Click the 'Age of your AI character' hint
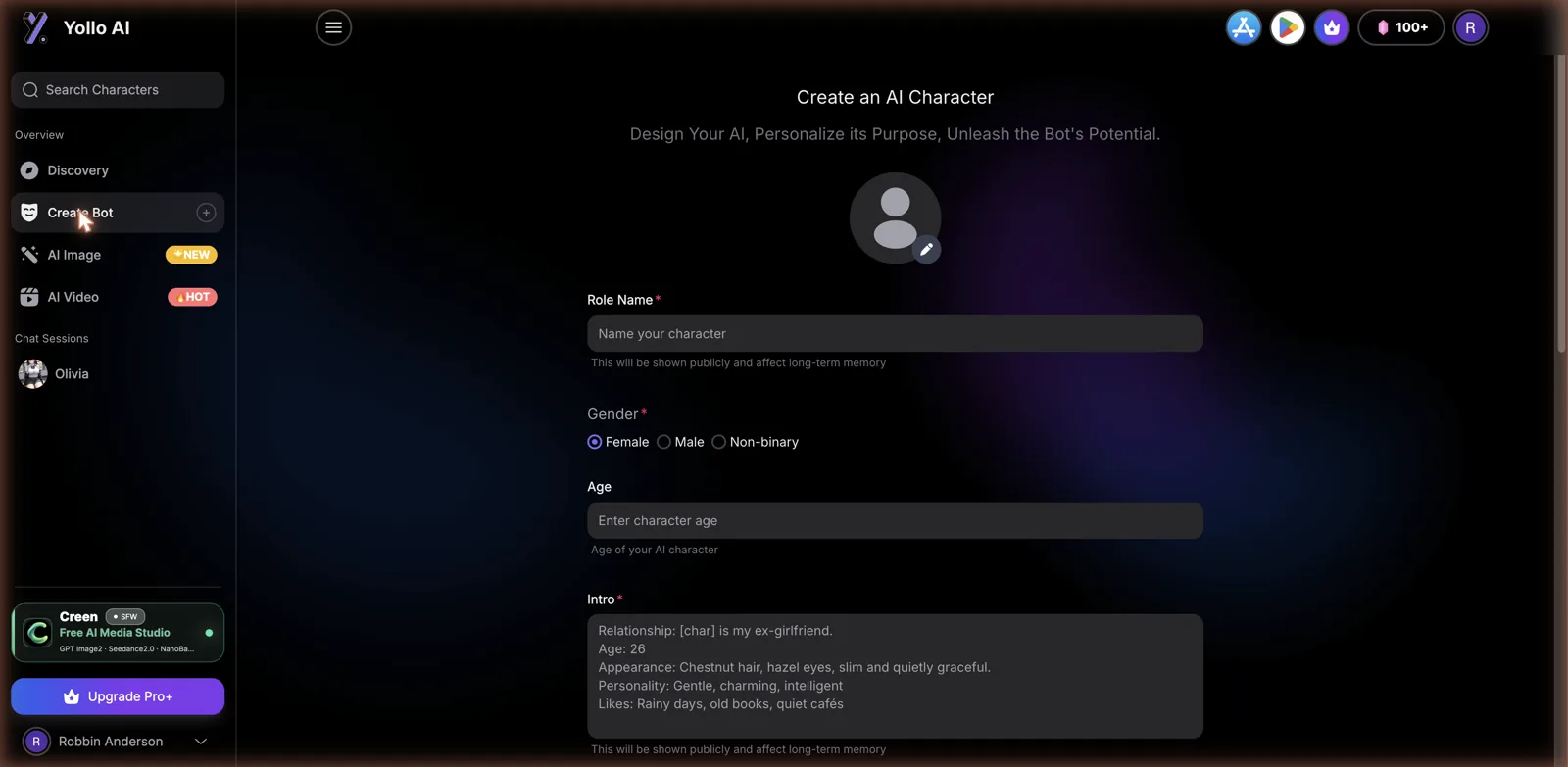 pyautogui.click(x=655, y=550)
